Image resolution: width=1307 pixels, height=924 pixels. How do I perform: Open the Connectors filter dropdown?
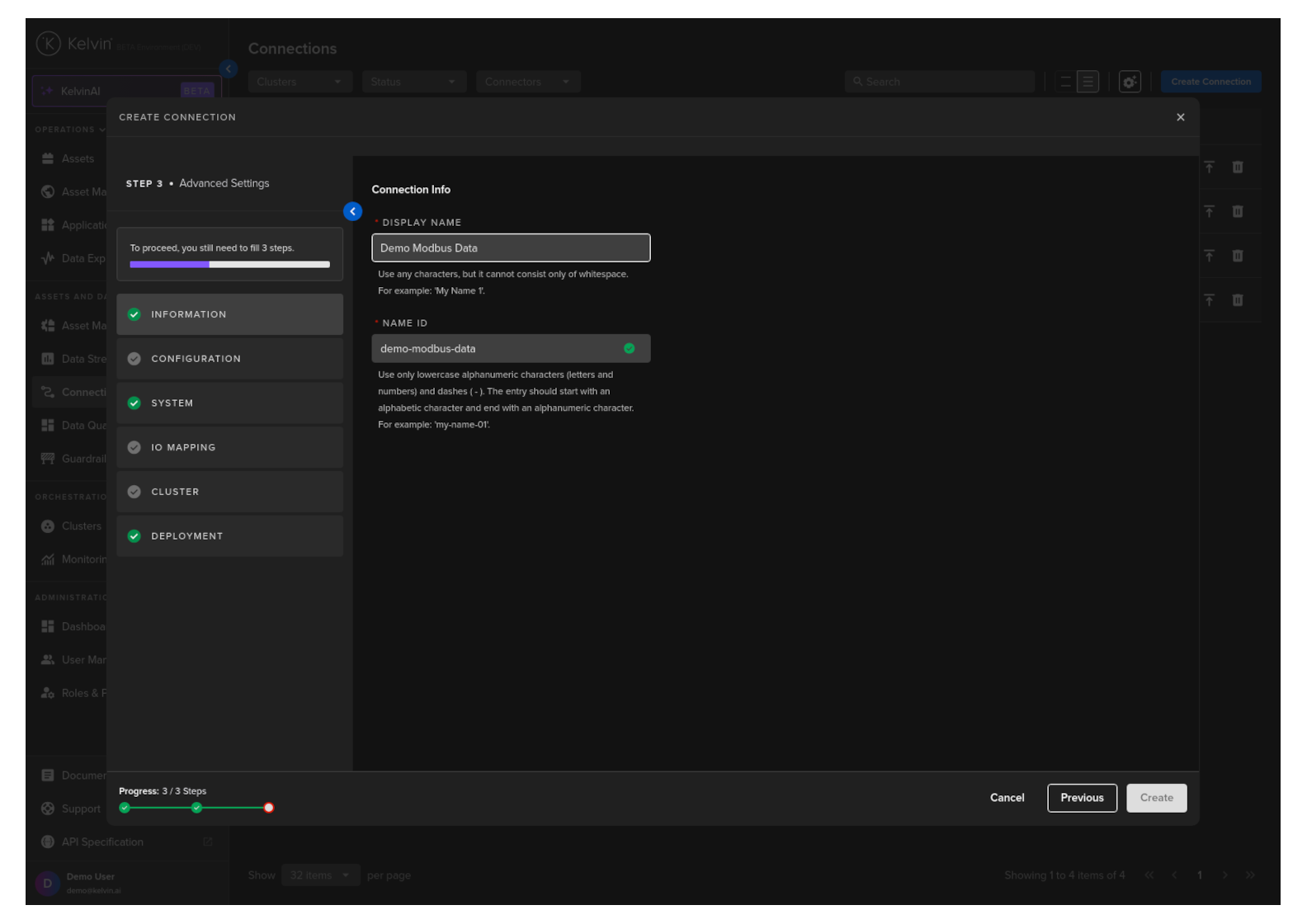[527, 82]
